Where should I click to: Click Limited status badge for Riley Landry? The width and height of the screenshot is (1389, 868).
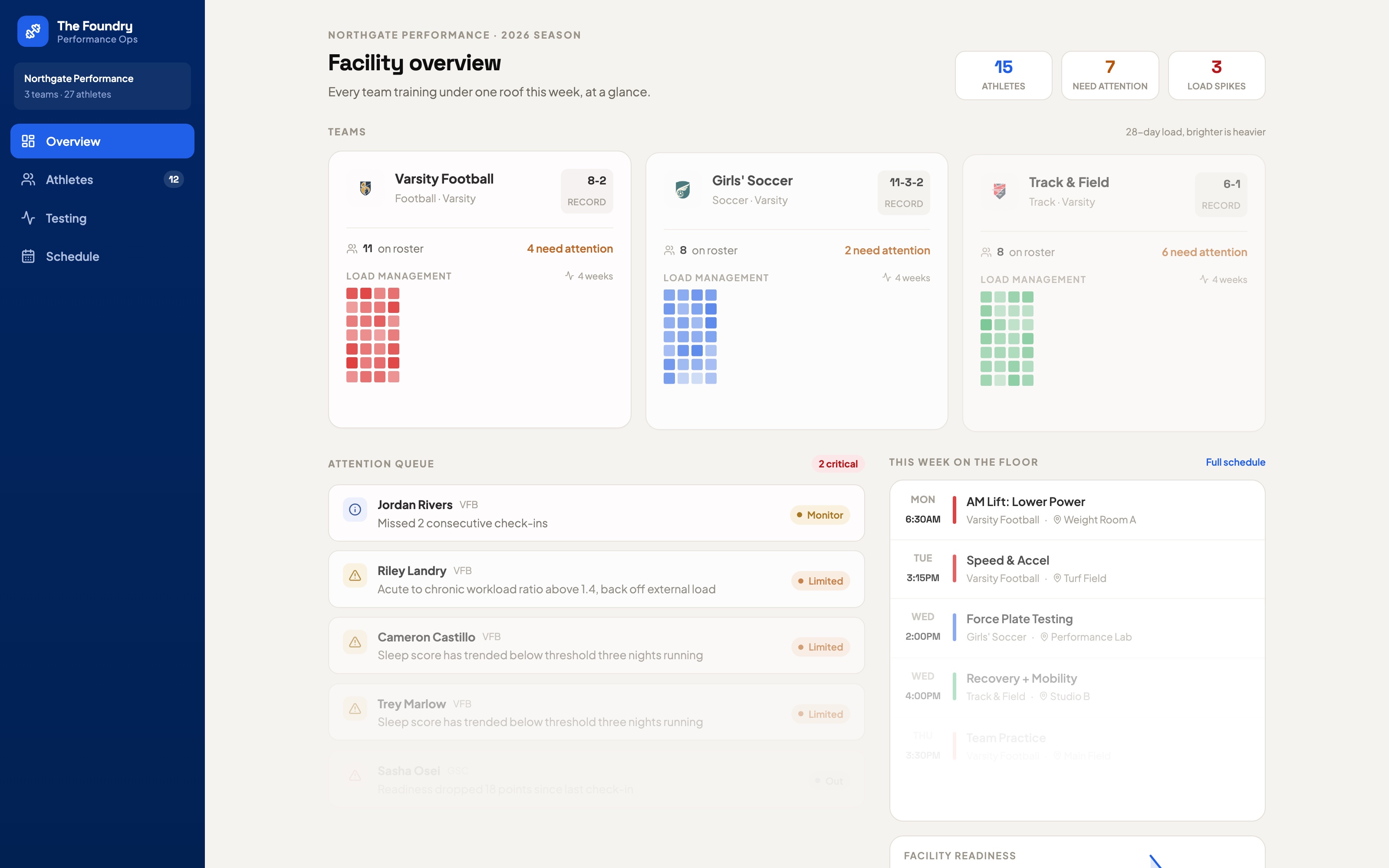tap(820, 581)
